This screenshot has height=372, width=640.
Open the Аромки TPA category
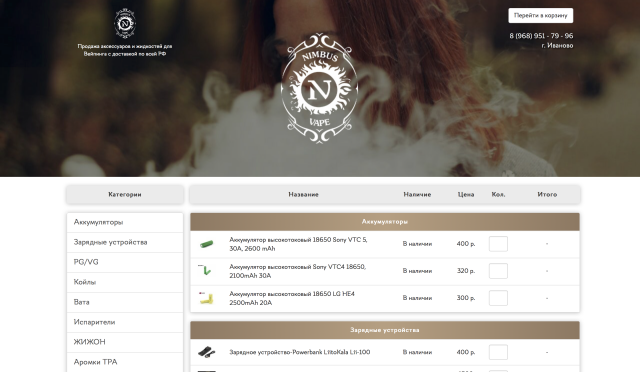pos(125,362)
